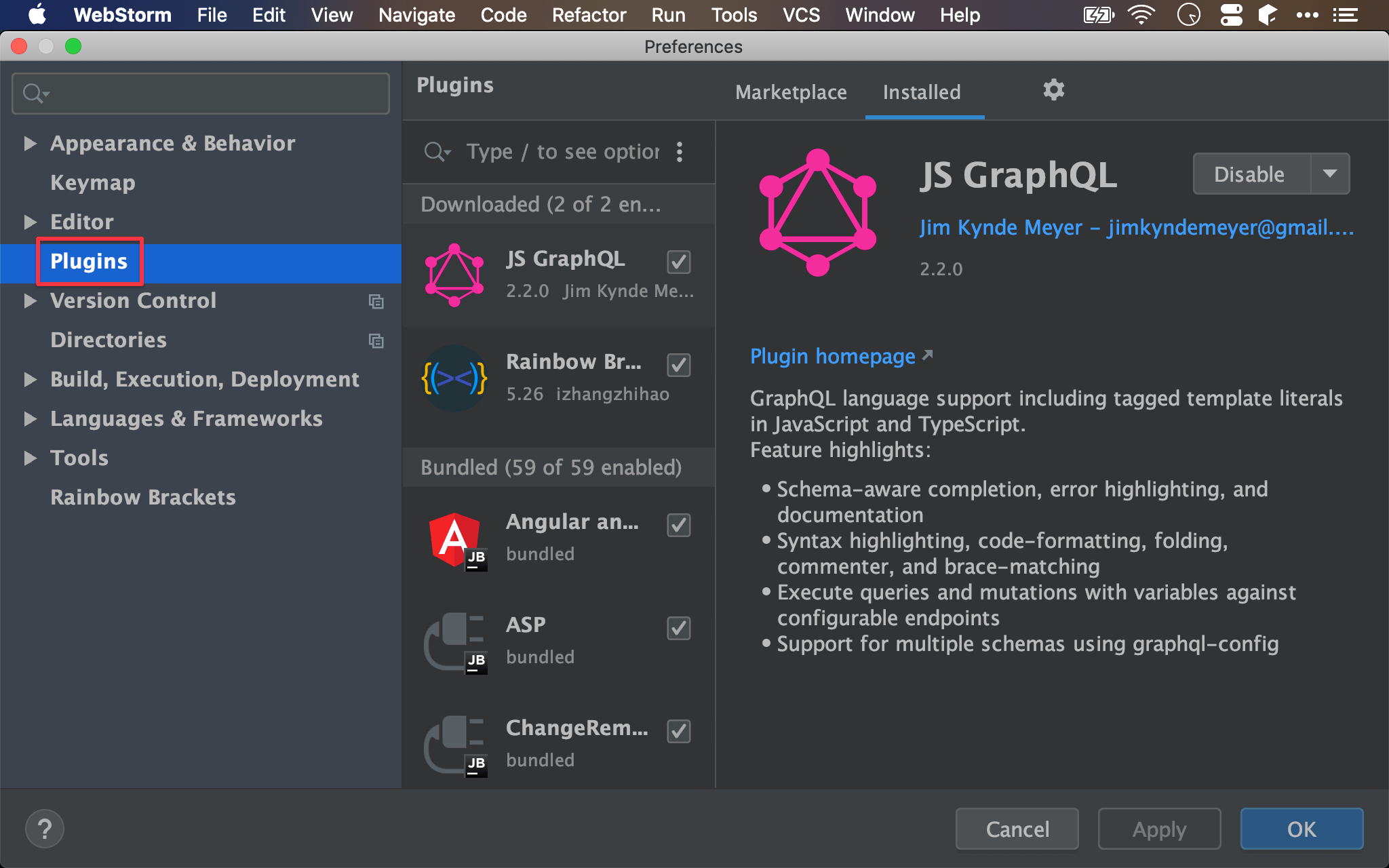Click the three dots menu bar extra
The image size is (1389, 868).
(x=1307, y=15)
